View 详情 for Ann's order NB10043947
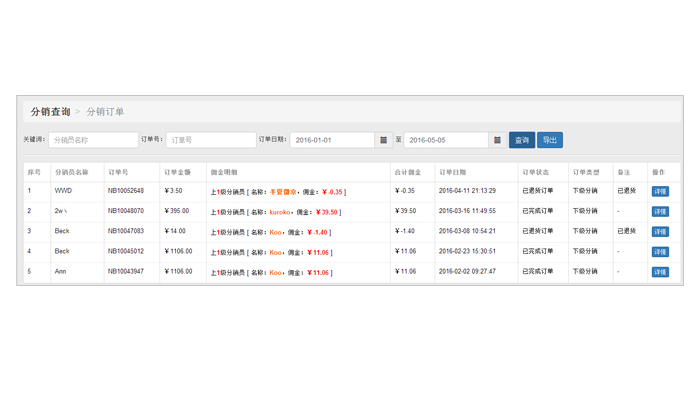 660,272
